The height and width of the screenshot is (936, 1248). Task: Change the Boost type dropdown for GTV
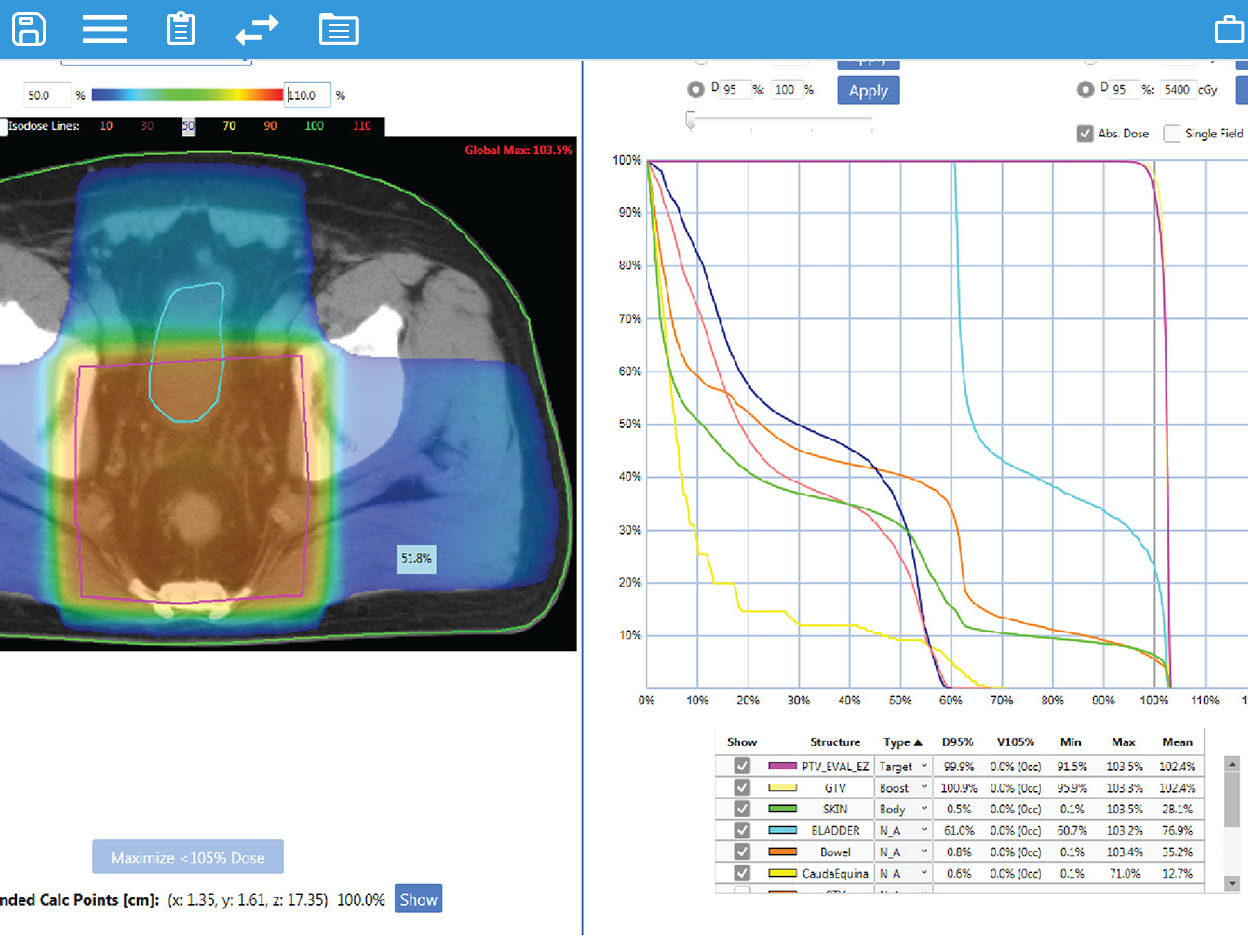pos(903,788)
